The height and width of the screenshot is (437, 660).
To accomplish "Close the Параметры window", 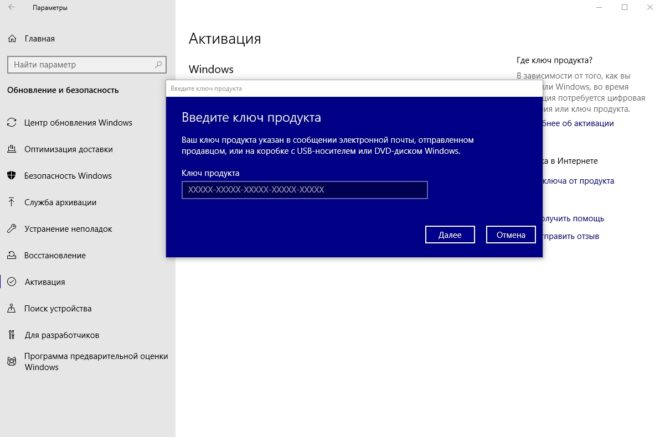I will click(x=649, y=7).
